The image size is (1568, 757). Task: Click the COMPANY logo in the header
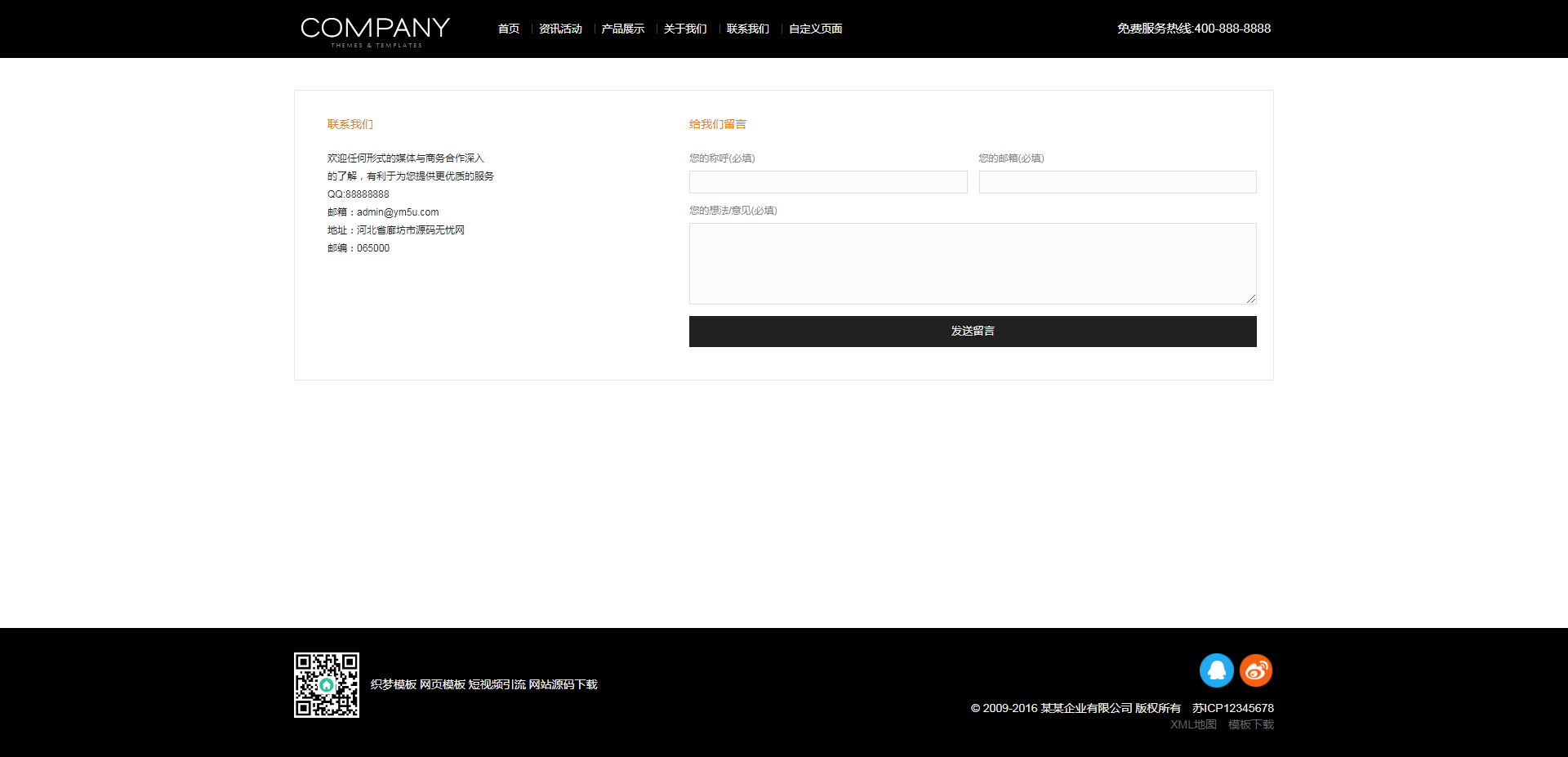(x=375, y=30)
